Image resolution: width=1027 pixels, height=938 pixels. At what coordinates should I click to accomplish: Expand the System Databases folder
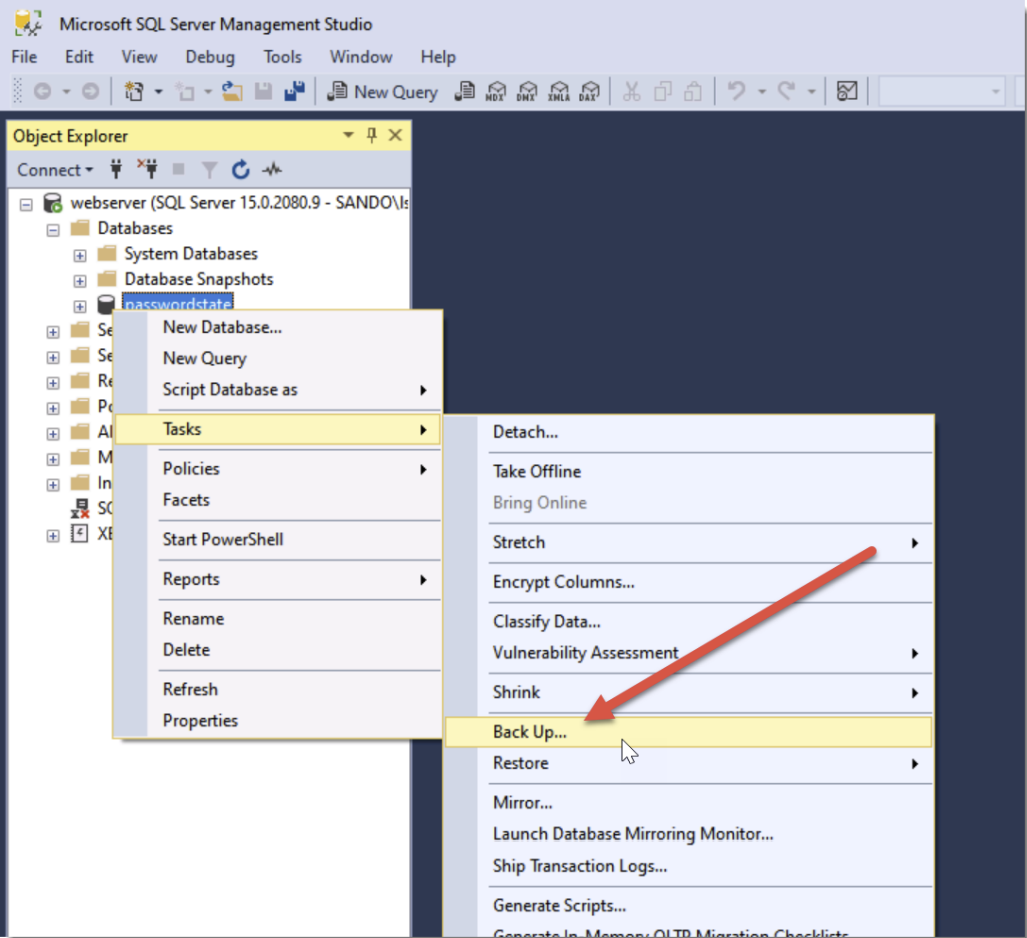point(80,255)
